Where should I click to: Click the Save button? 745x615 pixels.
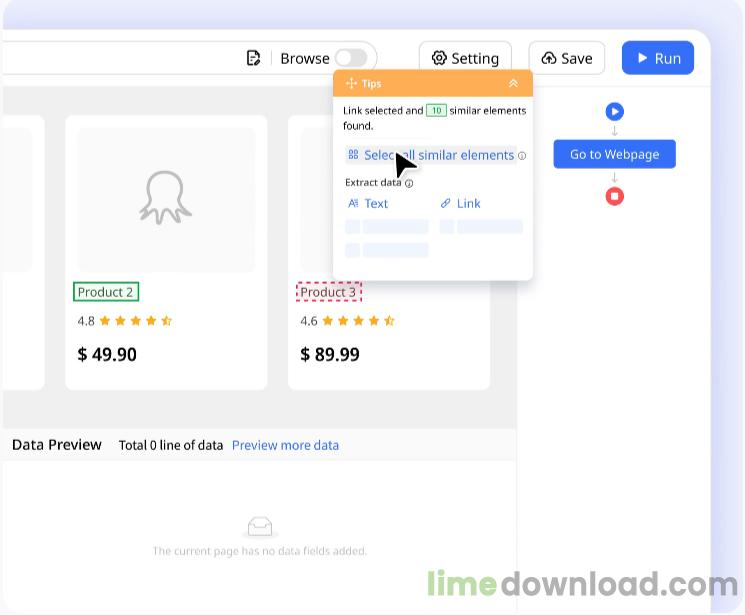point(567,58)
